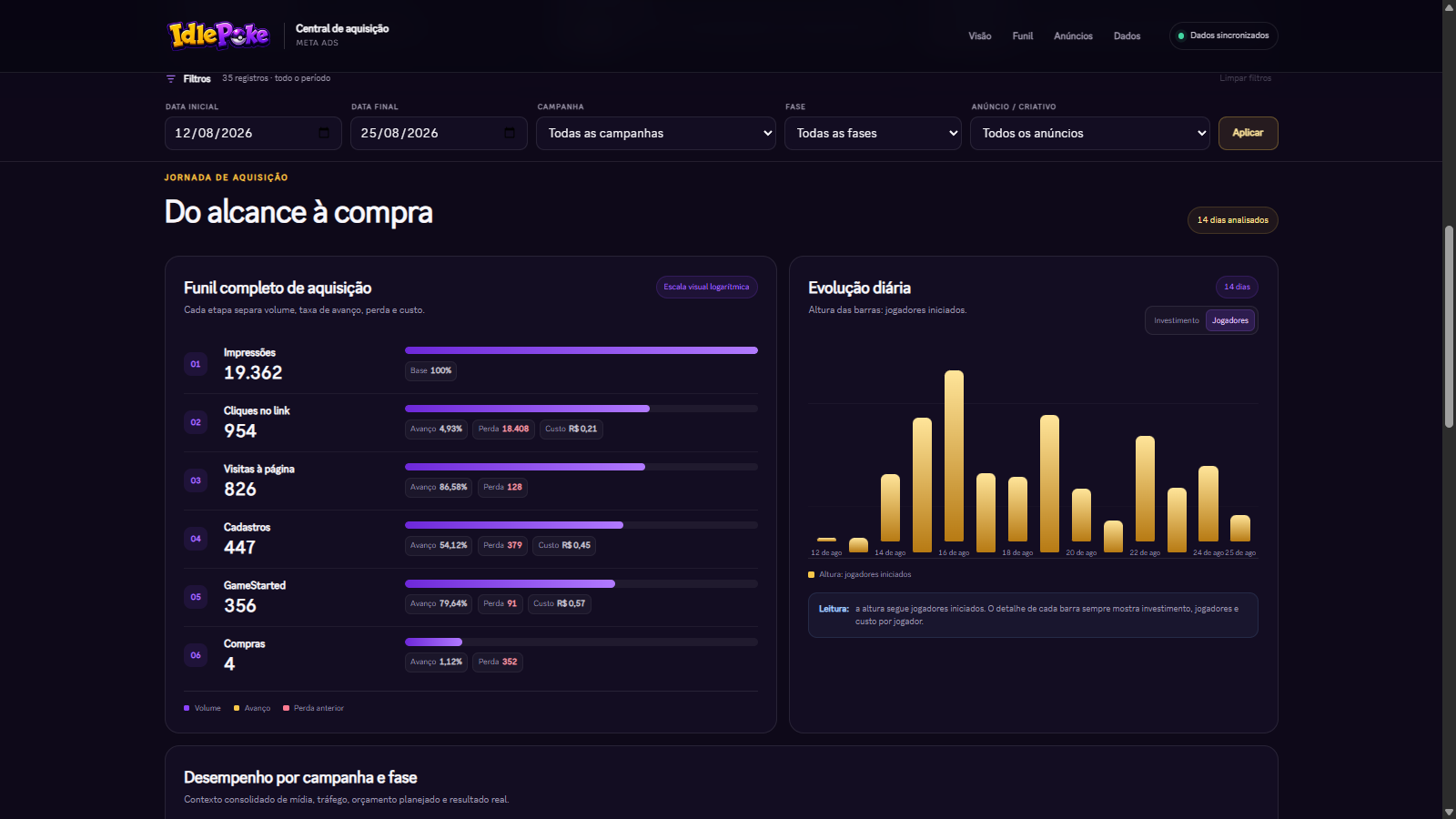Click step badge 01 for Impressões
This screenshot has height=819, width=1456.
pos(196,364)
